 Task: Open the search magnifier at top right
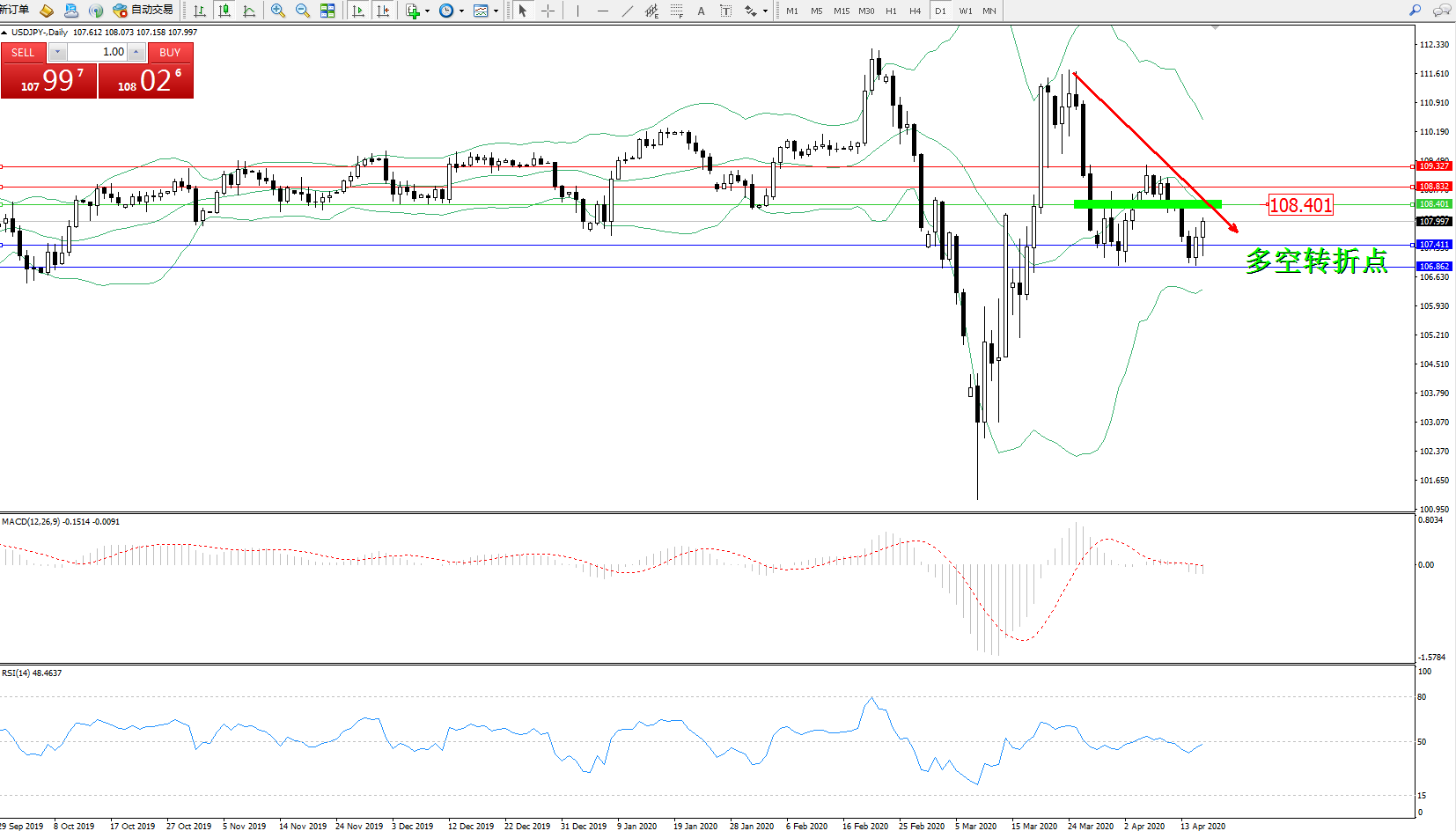(1416, 11)
